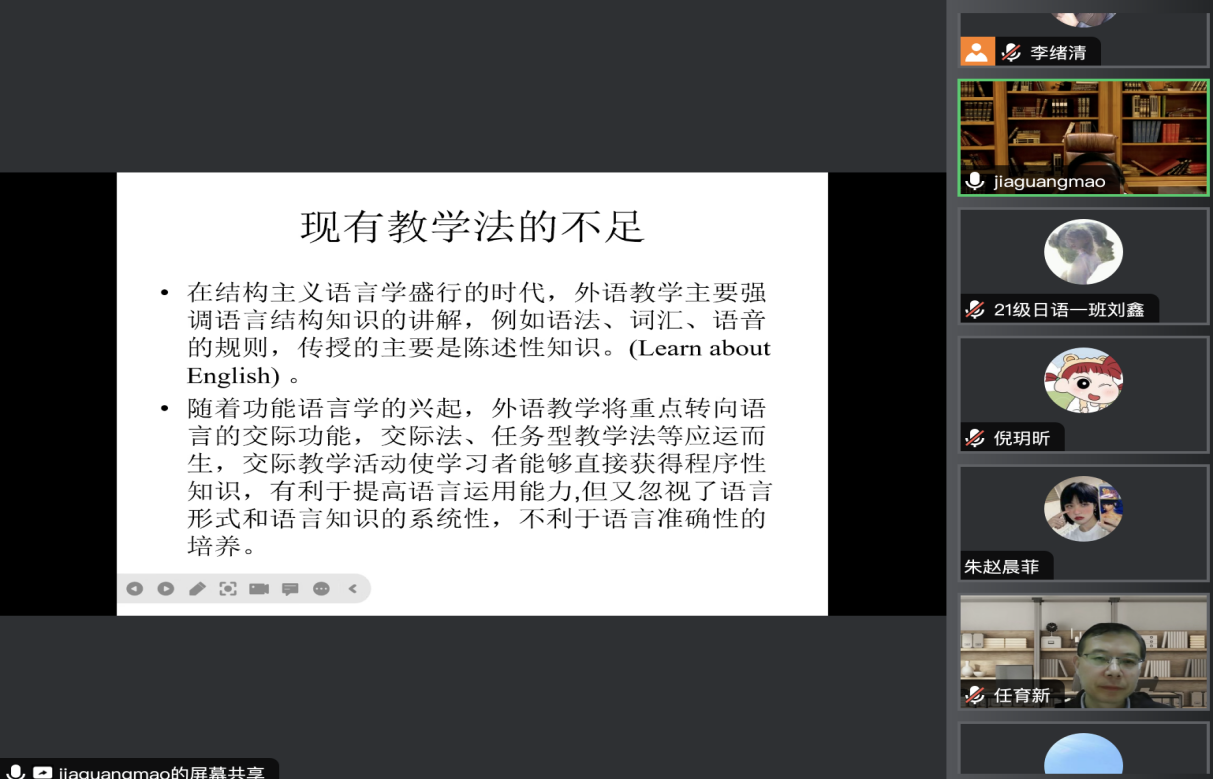Image resolution: width=1213 pixels, height=779 pixels.
Task: Click 朱赵晨菲's profile avatar
Action: click(1083, 509)
